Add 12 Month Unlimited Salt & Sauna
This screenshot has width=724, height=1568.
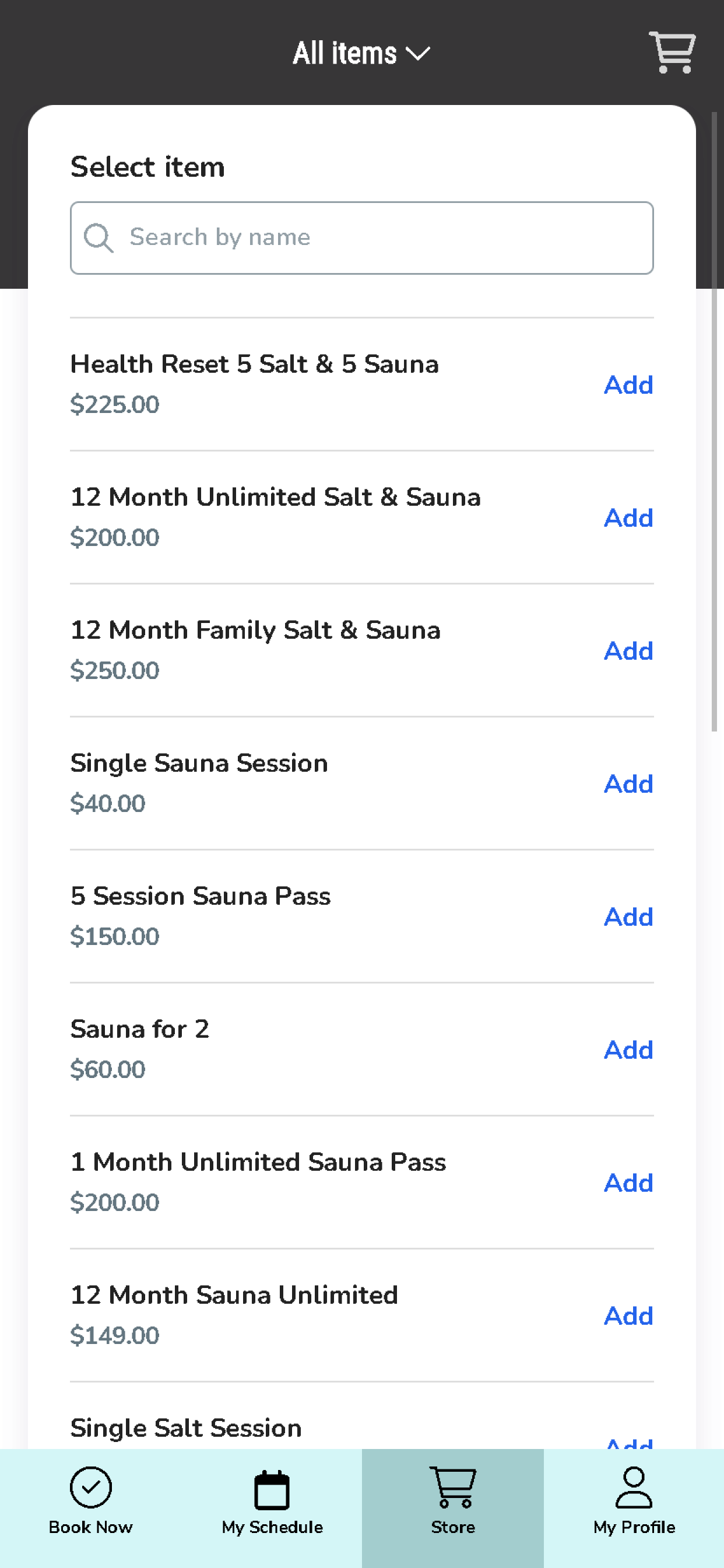(x=628, y=518)
